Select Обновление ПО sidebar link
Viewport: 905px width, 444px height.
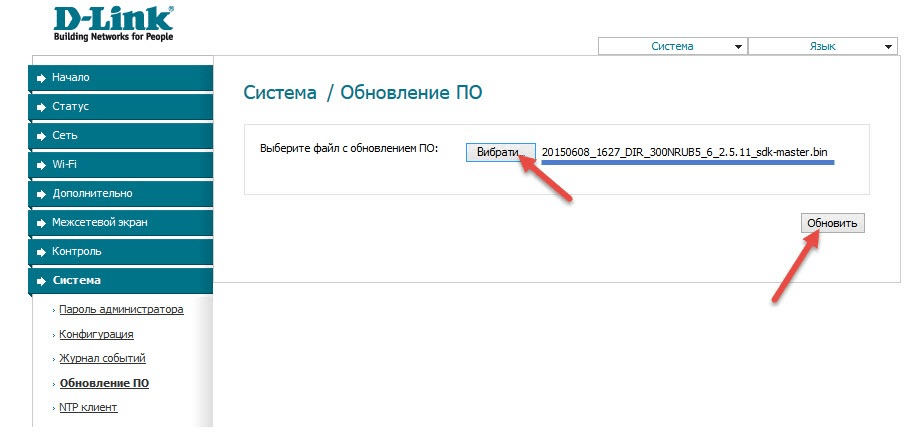104,383
